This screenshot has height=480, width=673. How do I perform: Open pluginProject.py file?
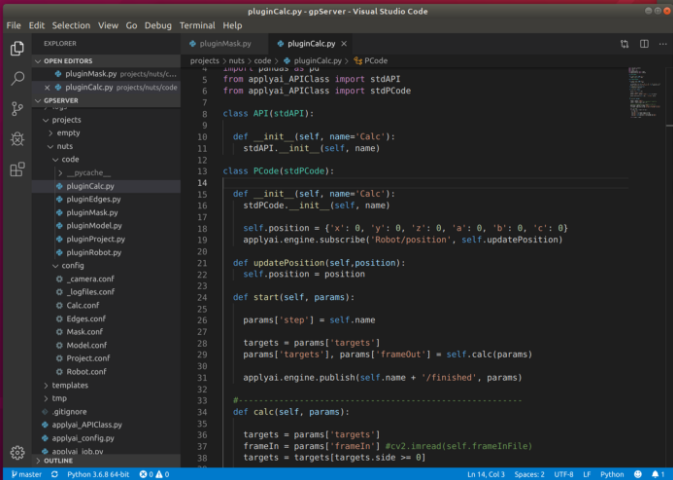tap(106, 239)
